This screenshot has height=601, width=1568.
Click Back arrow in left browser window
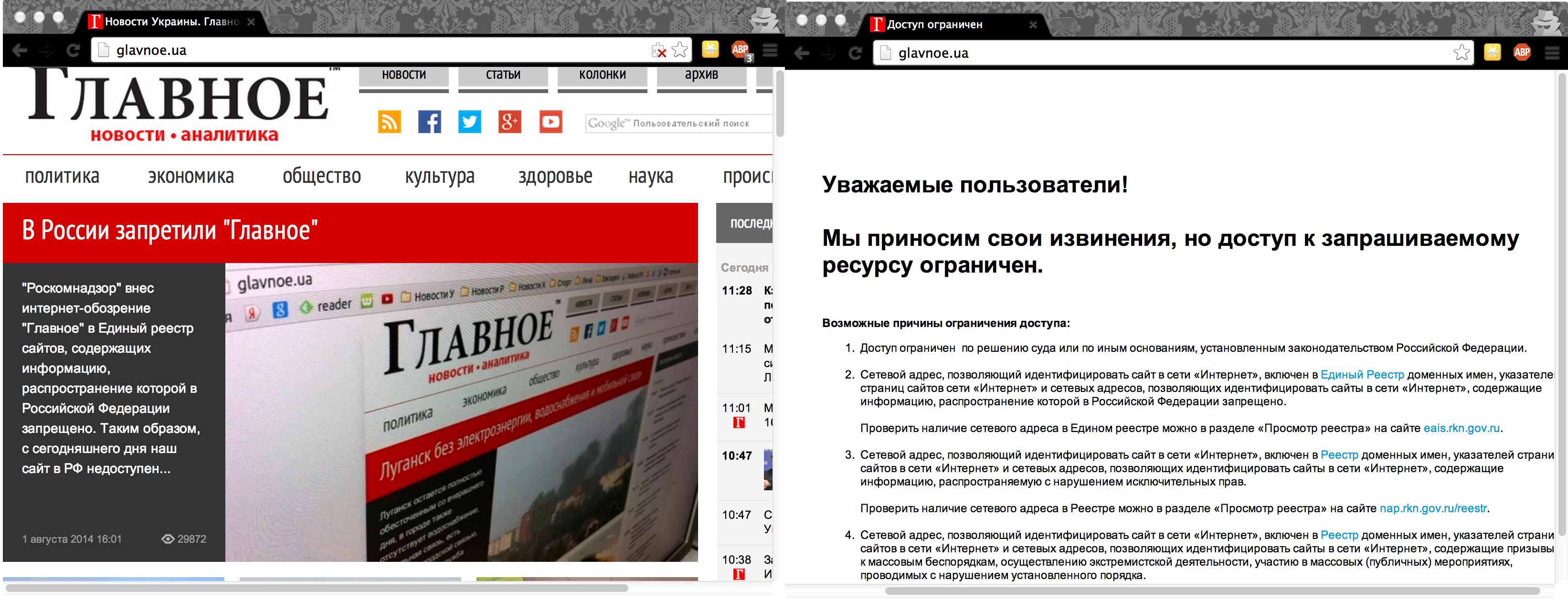[20, 51]
